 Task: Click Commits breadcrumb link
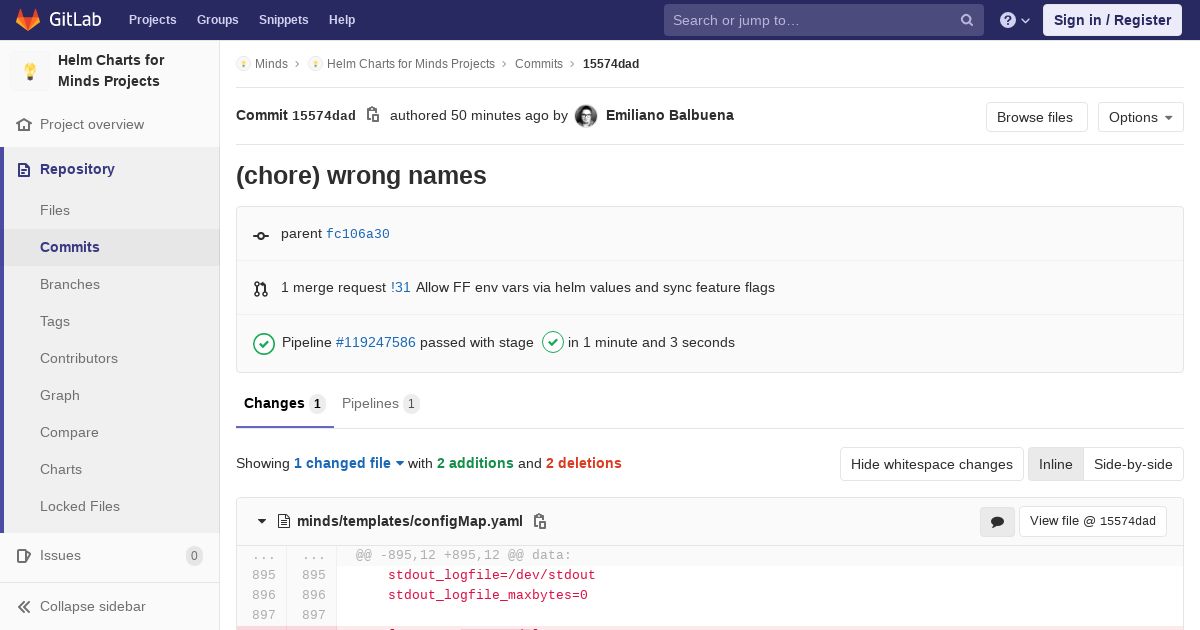pos(539,64)
